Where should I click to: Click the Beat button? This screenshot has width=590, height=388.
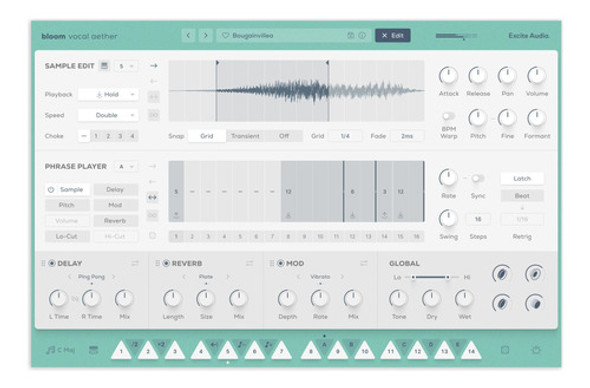coord(522,196)
